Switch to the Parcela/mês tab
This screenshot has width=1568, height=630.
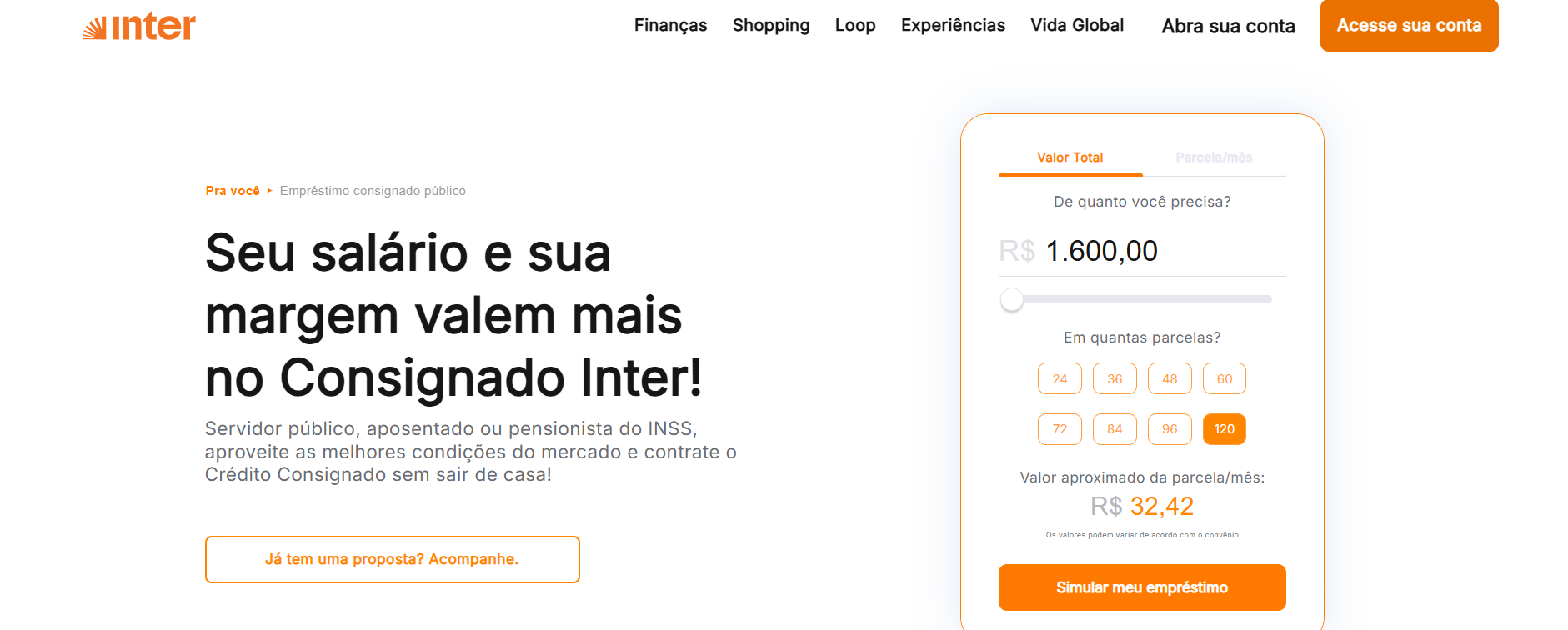point(1214,157)
